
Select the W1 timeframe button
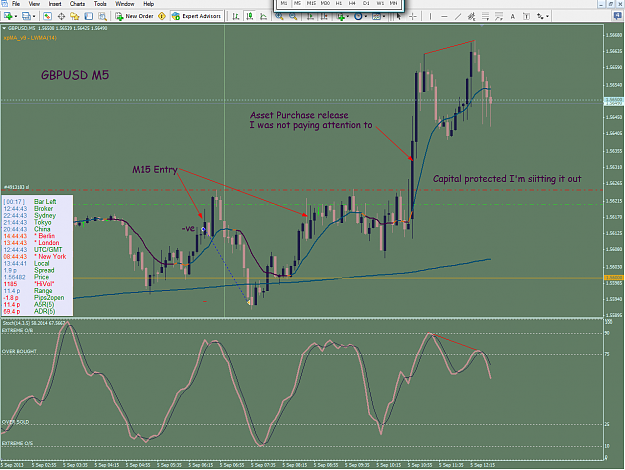[380, 3]
